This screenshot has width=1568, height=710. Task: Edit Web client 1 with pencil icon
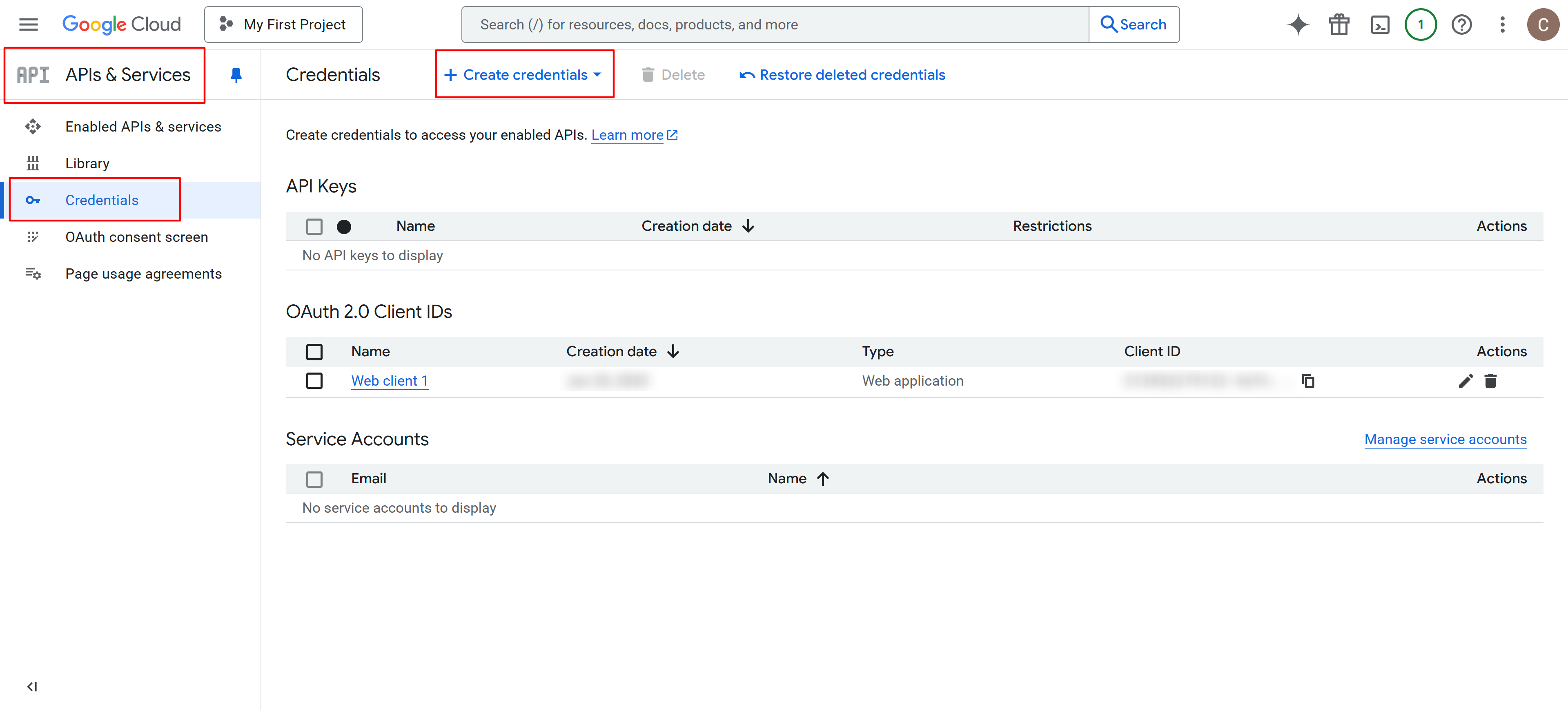1465,381
